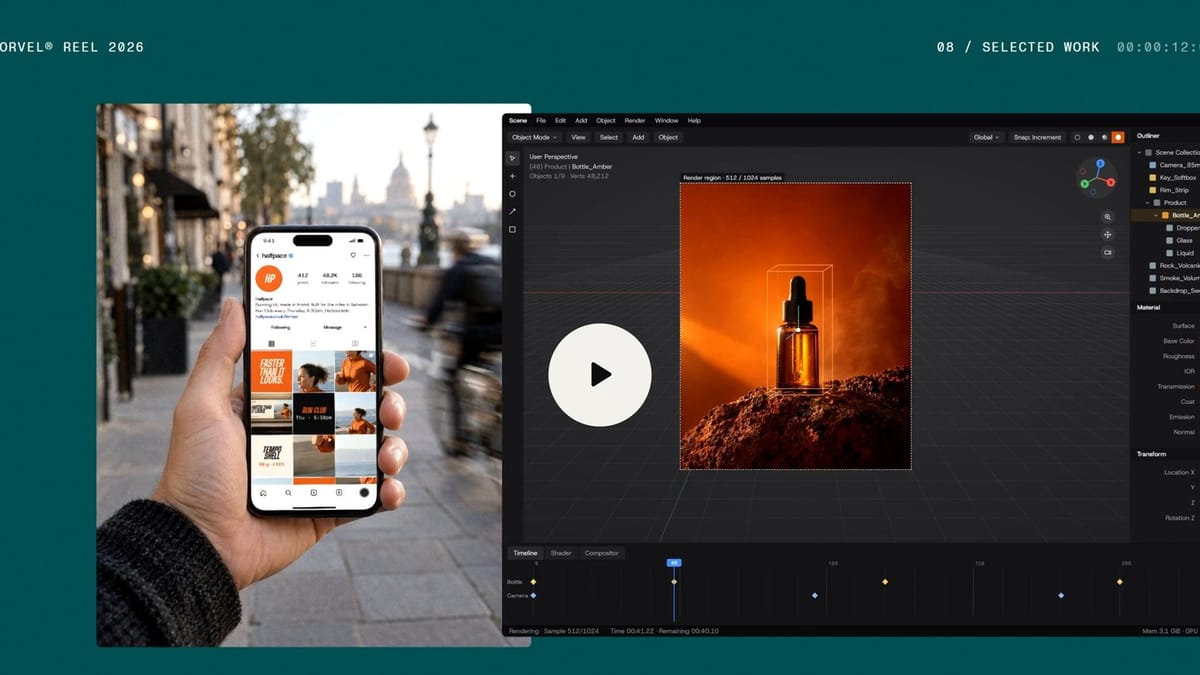This screenshot has height=675, width=1200.
Task: Select the highlighted rendered shading mode
Action: coord(1118,137)
